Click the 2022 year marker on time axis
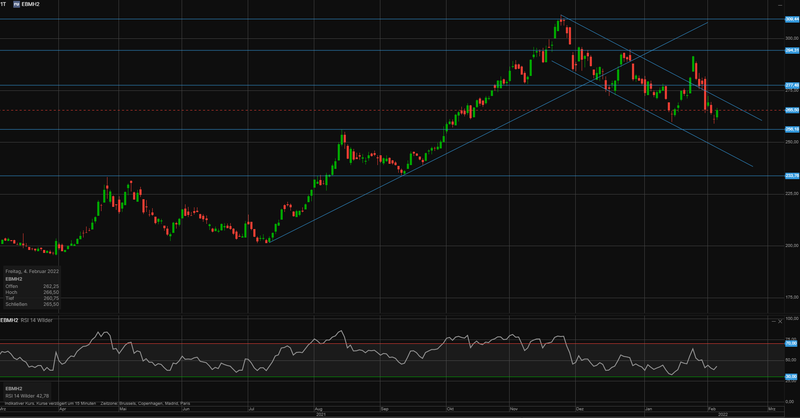Image resolution: width=800 pixels, height=418 pixels. tap(725, 414)
